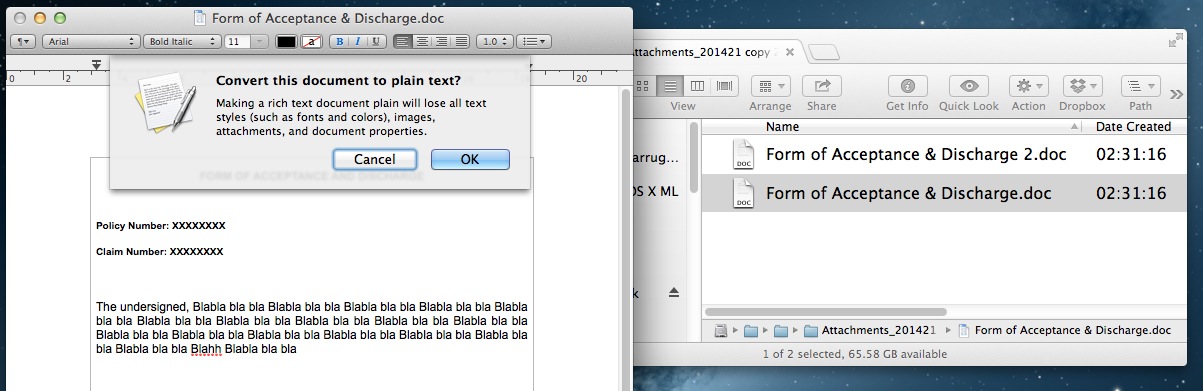Open the paragraph styles dropdown
The image size is (1203, 391).
coord(22,41)
